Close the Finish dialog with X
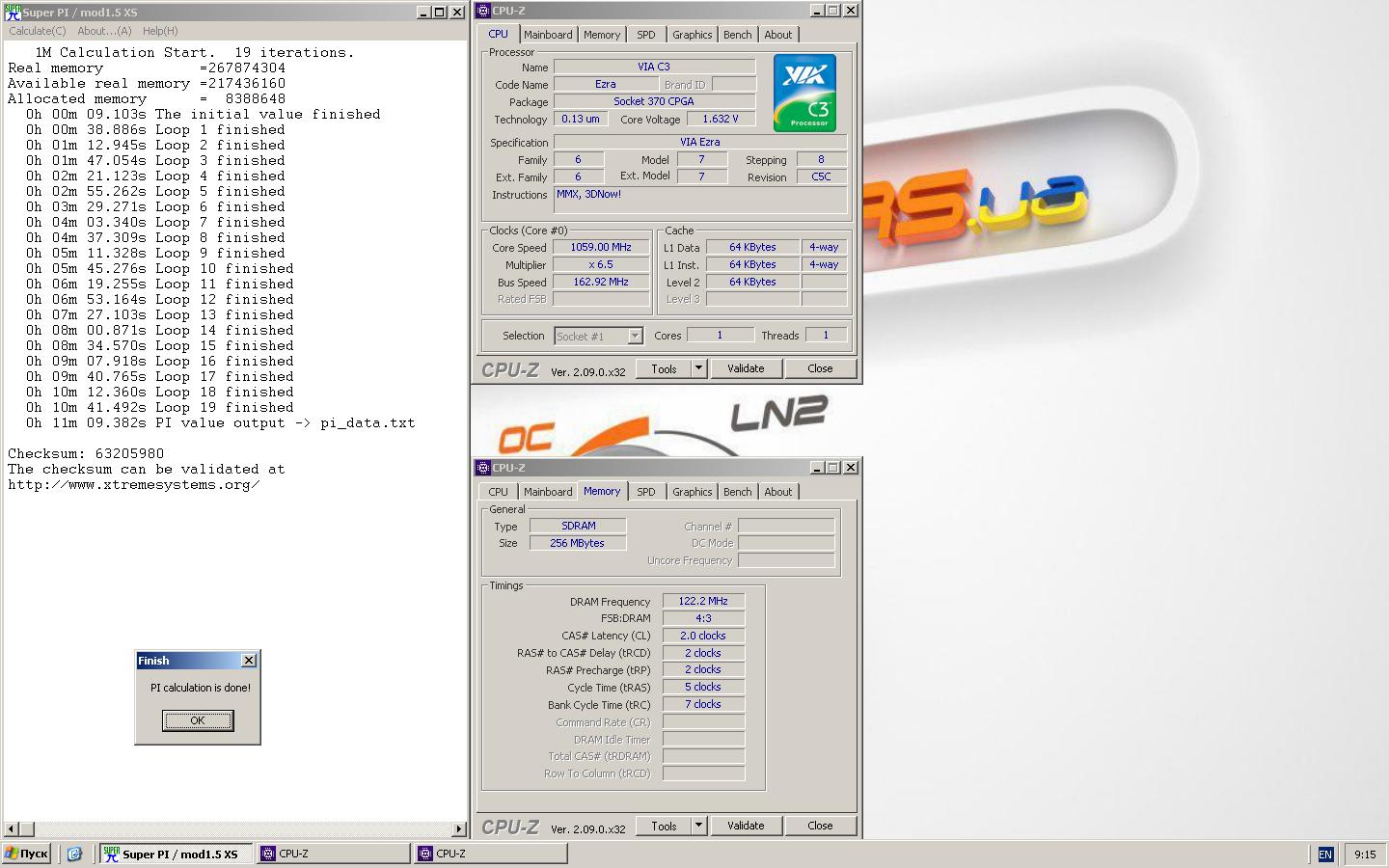Viewport: 1389px width, 868px height. pos(249,661)
